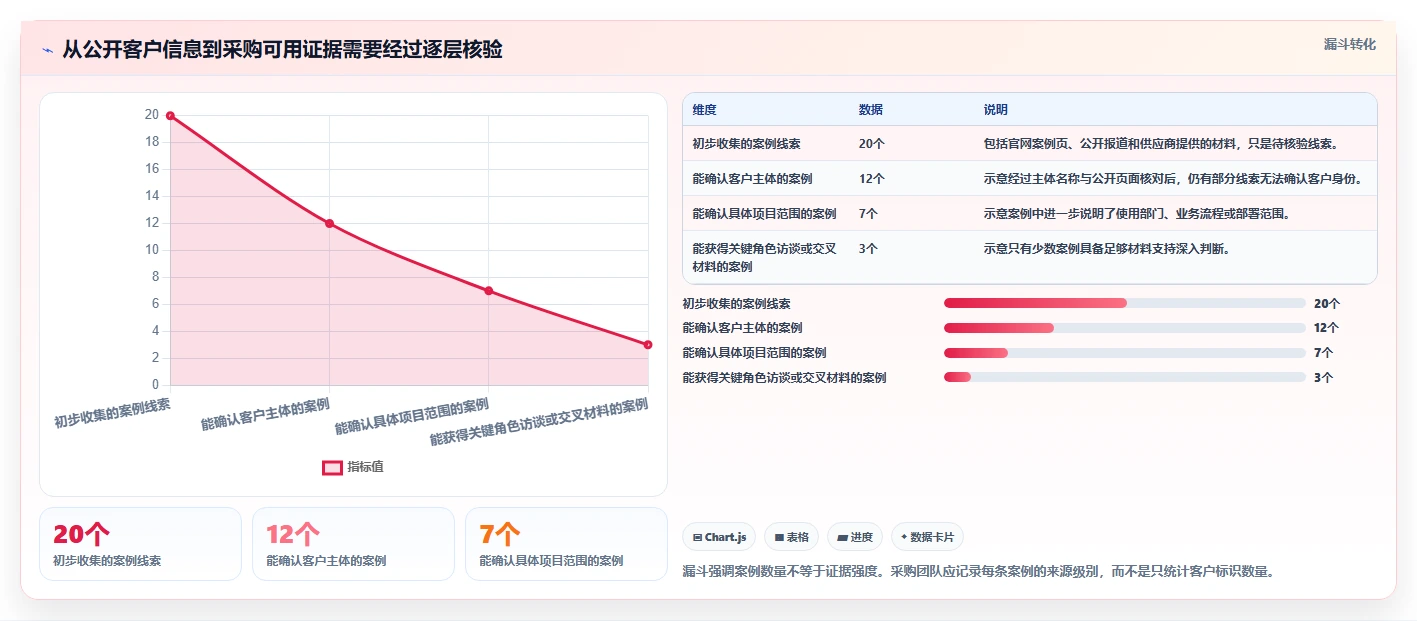Click the chart data point at value 3
Screen dimensions: 1417x621
coord(648,344)
